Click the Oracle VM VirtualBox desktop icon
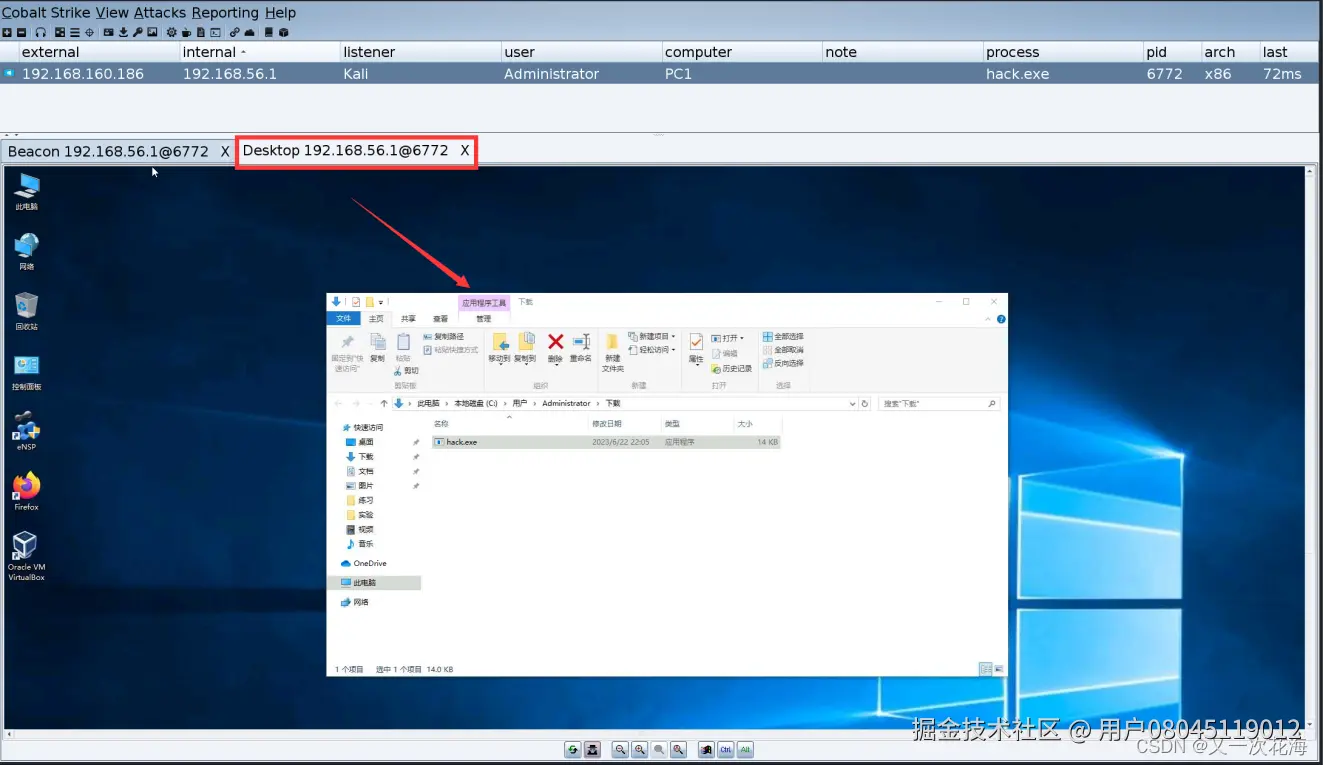This screenshot has height=765, width=1323. tap(26, 556)
